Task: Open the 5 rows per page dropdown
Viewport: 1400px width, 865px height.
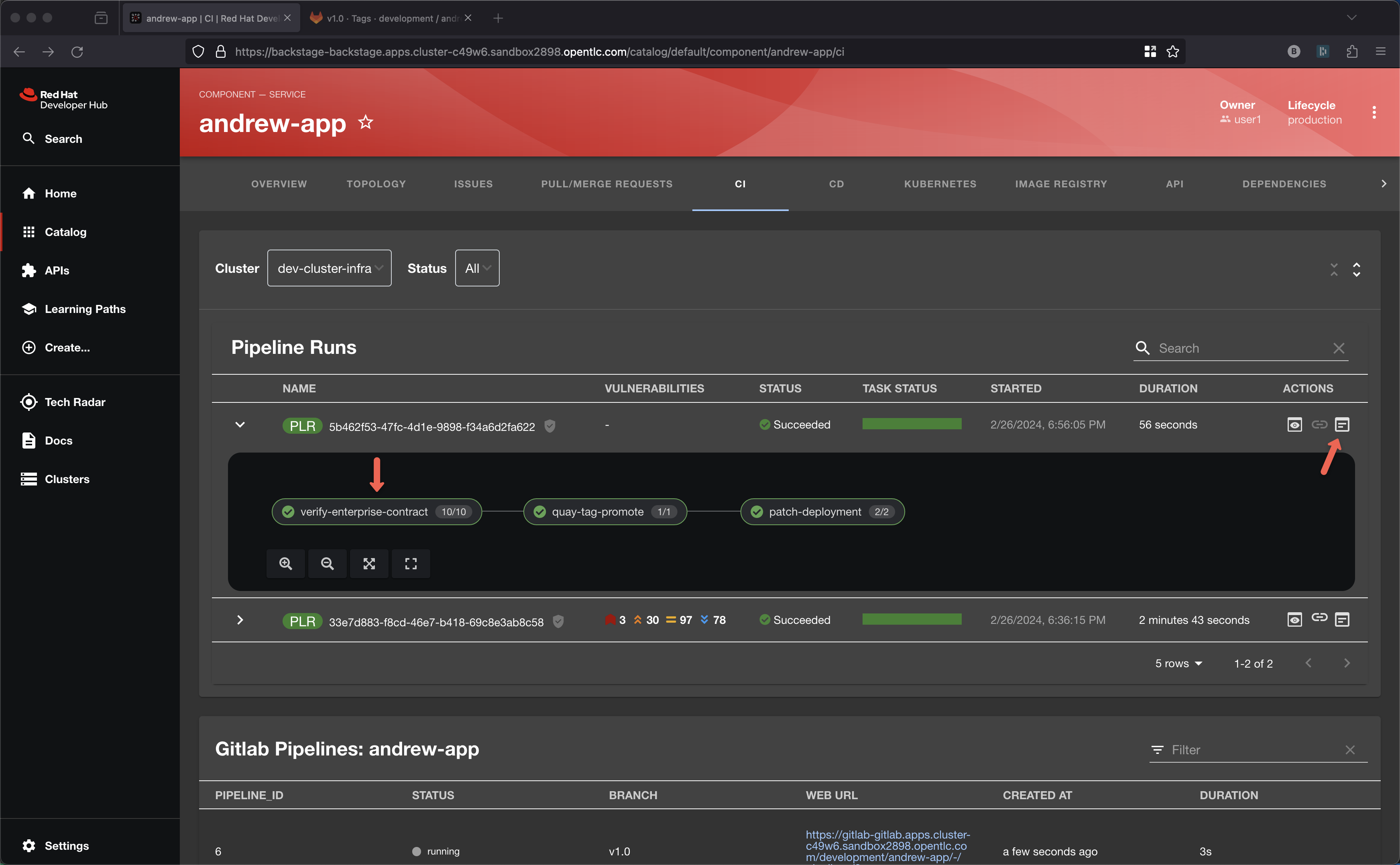Action: tap(1178, 664)
